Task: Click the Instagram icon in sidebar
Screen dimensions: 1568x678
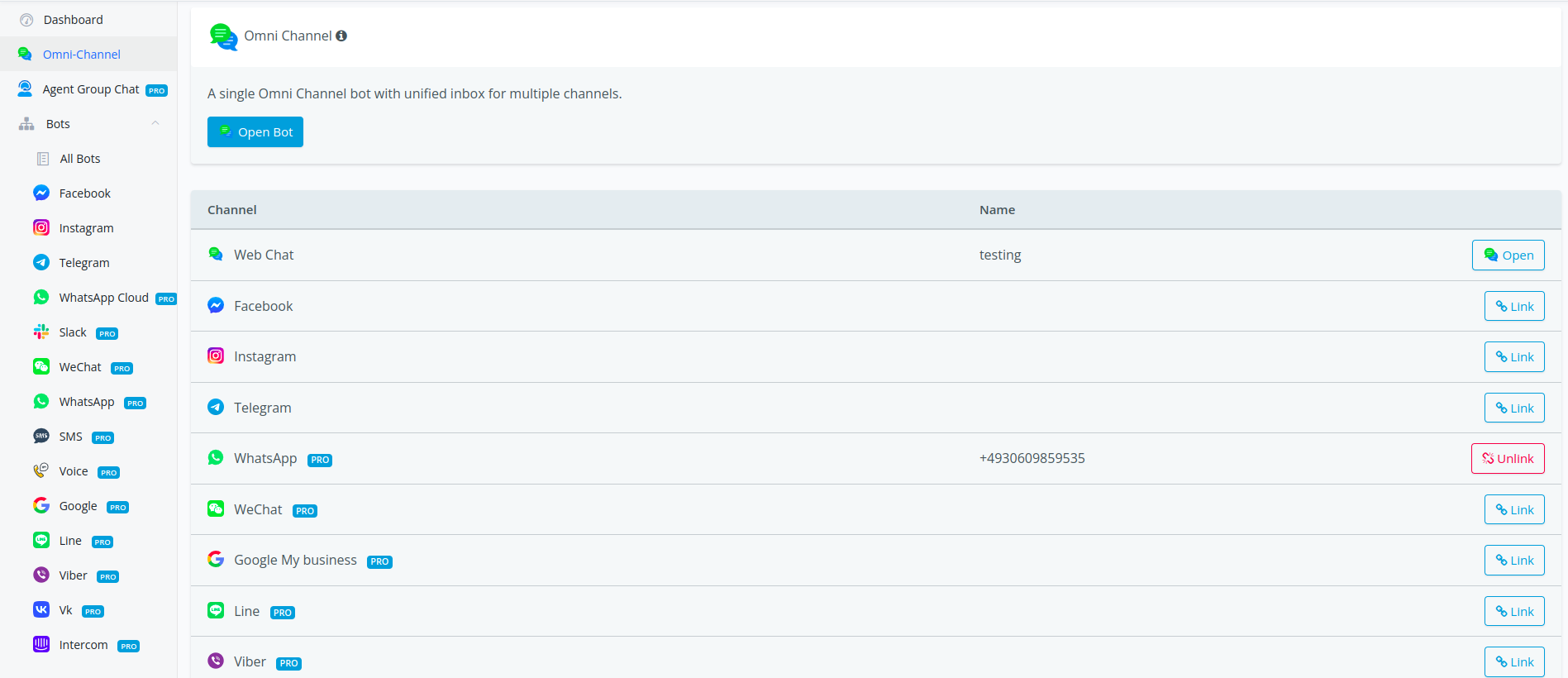Action: pos(41,227)
